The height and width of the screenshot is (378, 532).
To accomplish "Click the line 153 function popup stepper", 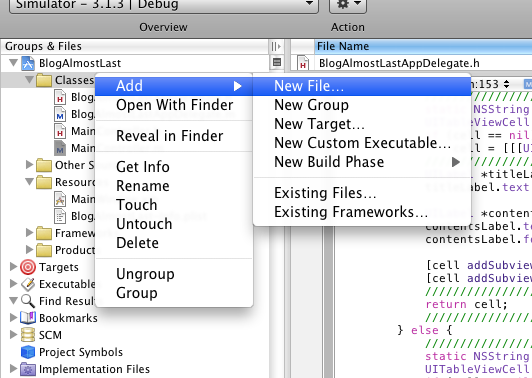I will (506, 84).
